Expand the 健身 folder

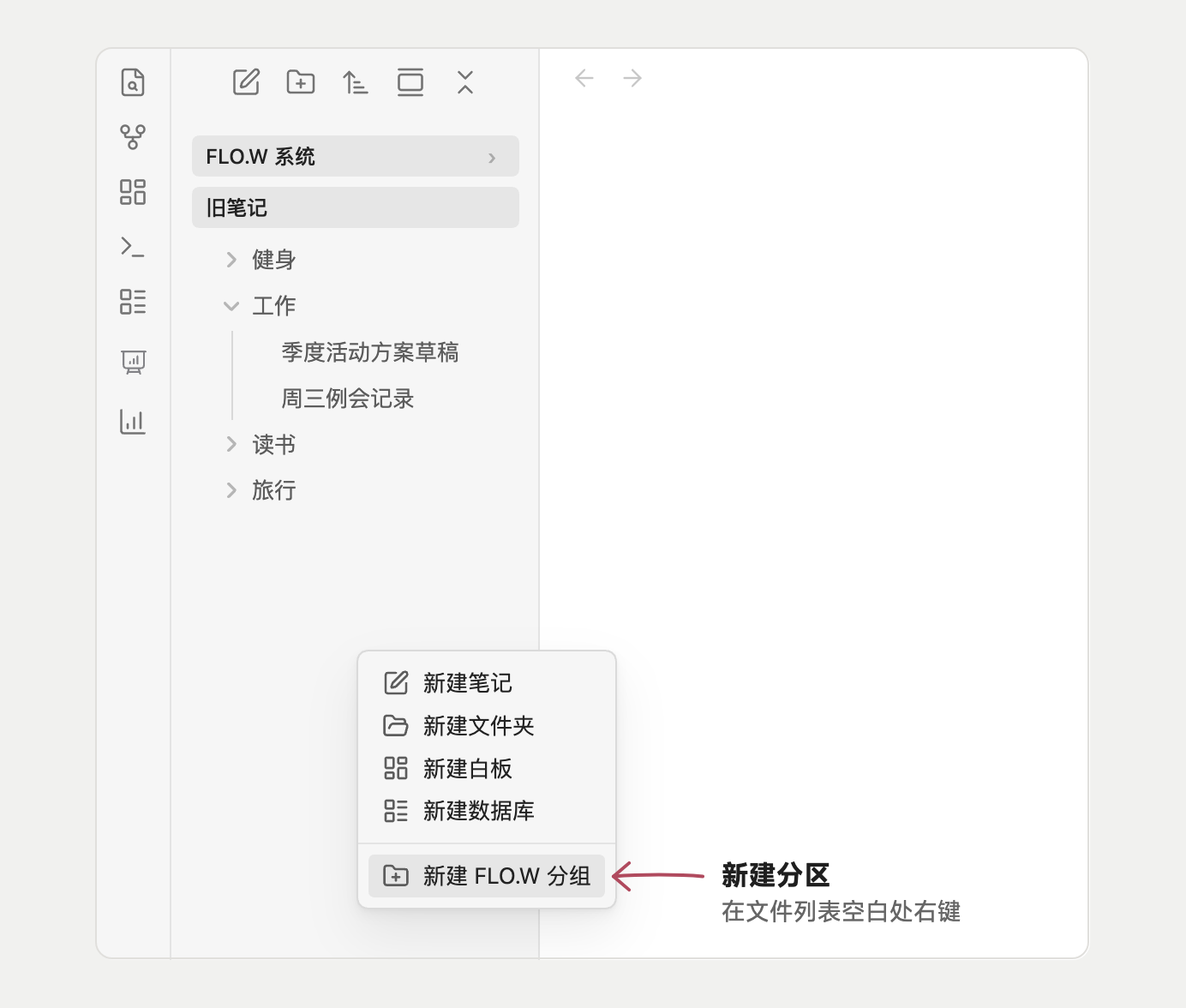click(x=231, y=260)
